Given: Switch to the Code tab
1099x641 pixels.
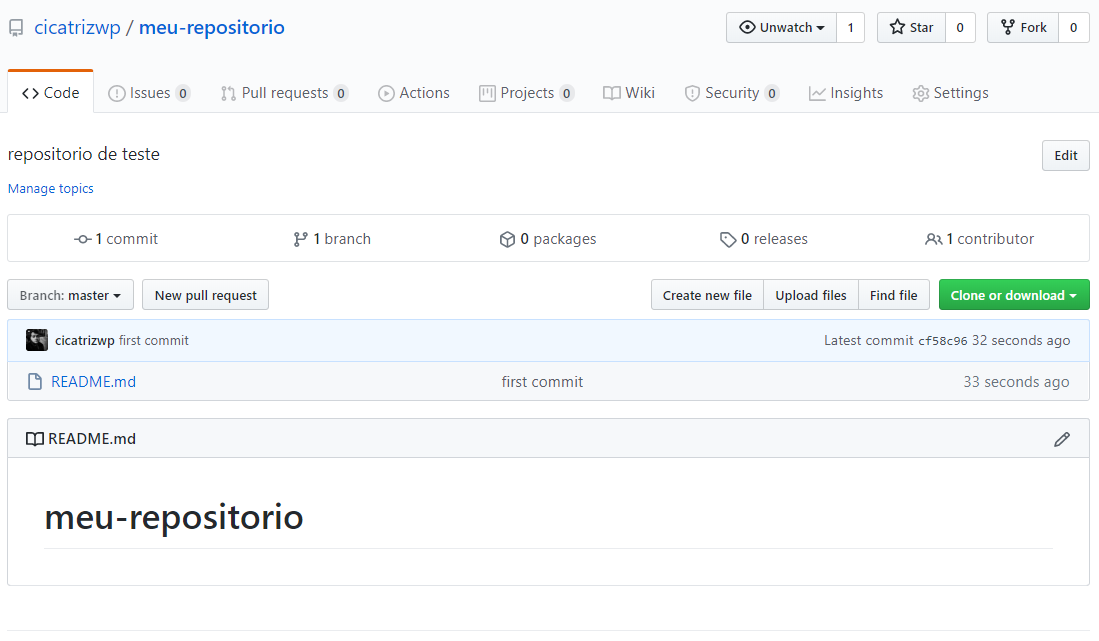Looking at the screenshot, I should tap(50, 93).
